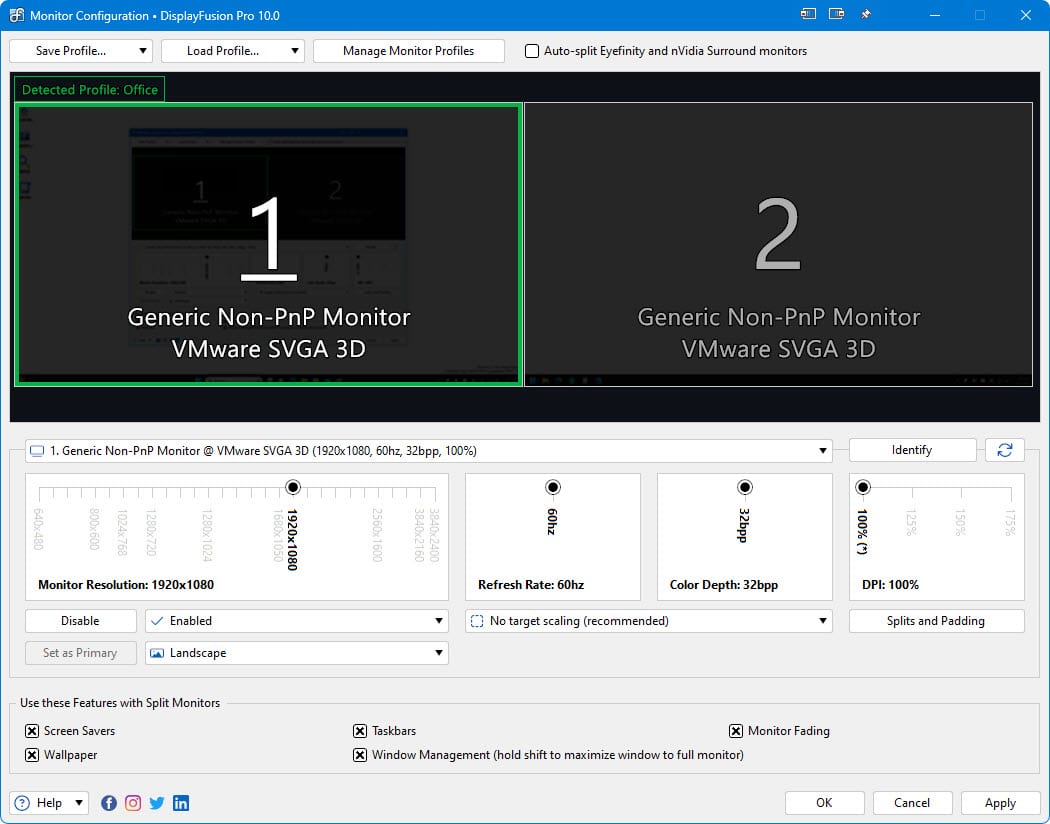This screenshot has width=1050, height=824.
Task: Click the refresh monitors icon button
Action: (x=1004, y=450)
